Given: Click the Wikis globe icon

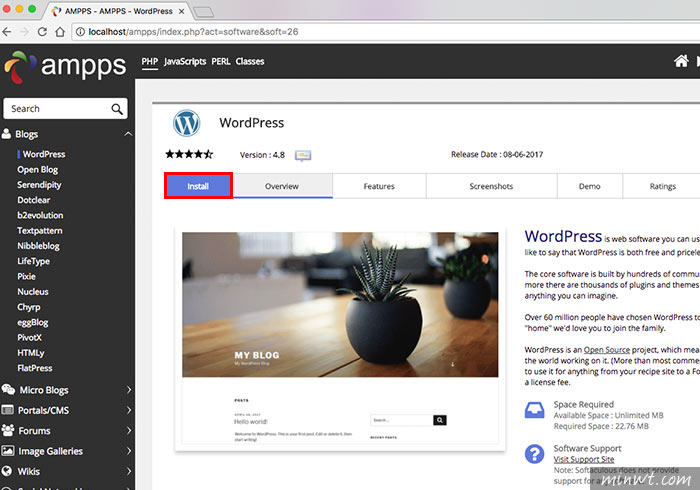Looking at the screenshot, I should tap(7, 471).
